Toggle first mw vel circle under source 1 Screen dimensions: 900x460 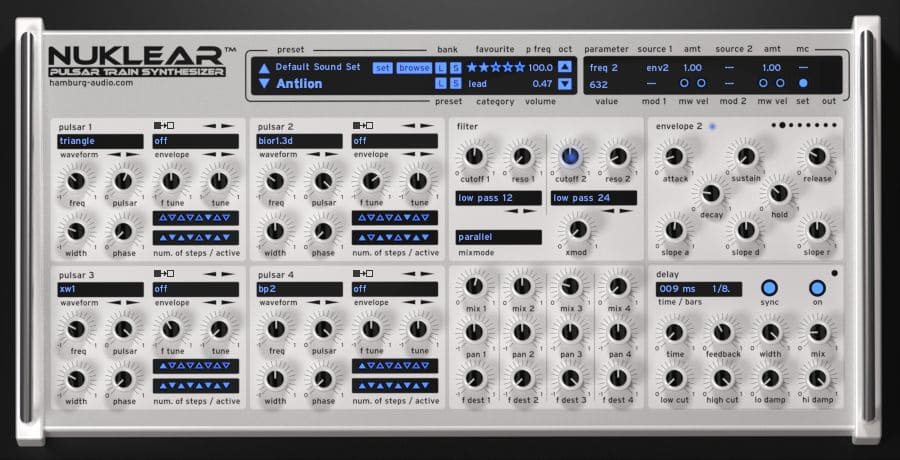tap(684, 83)
